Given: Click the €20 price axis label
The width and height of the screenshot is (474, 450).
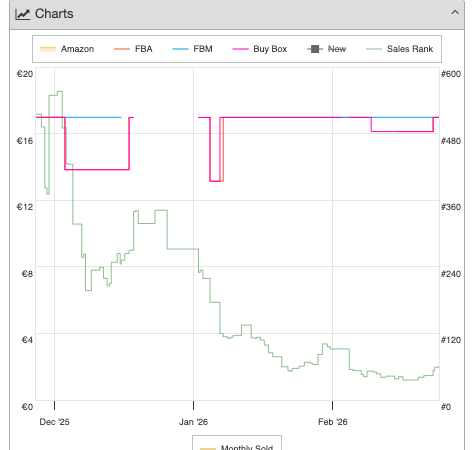Looking at the screenshot, I should coord(25,74).
